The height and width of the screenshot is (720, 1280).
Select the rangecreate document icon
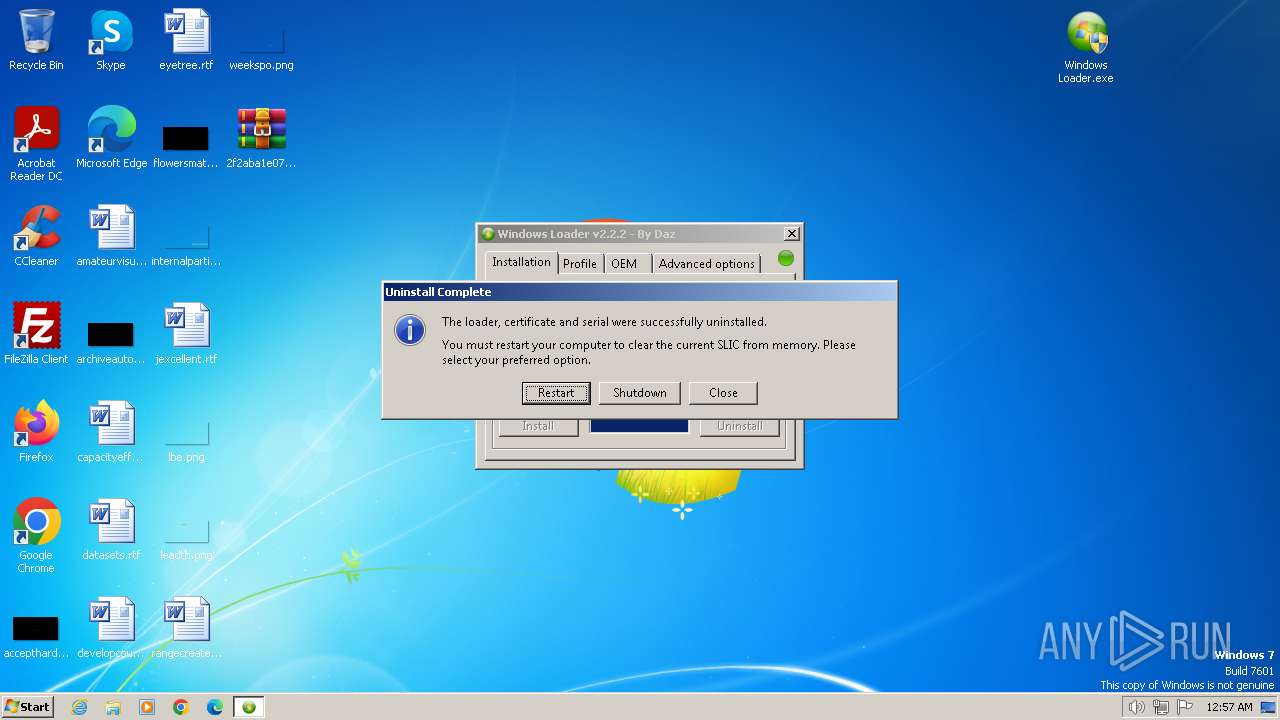click(x=186, y=628)
